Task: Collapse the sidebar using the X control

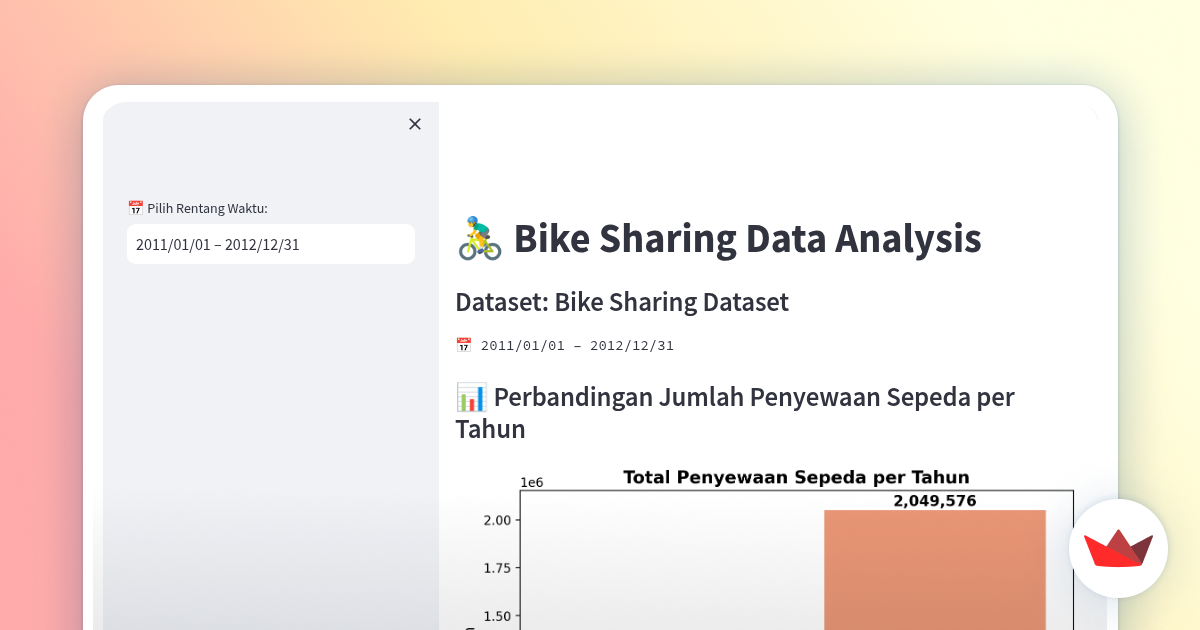Action: coord(415,124)
